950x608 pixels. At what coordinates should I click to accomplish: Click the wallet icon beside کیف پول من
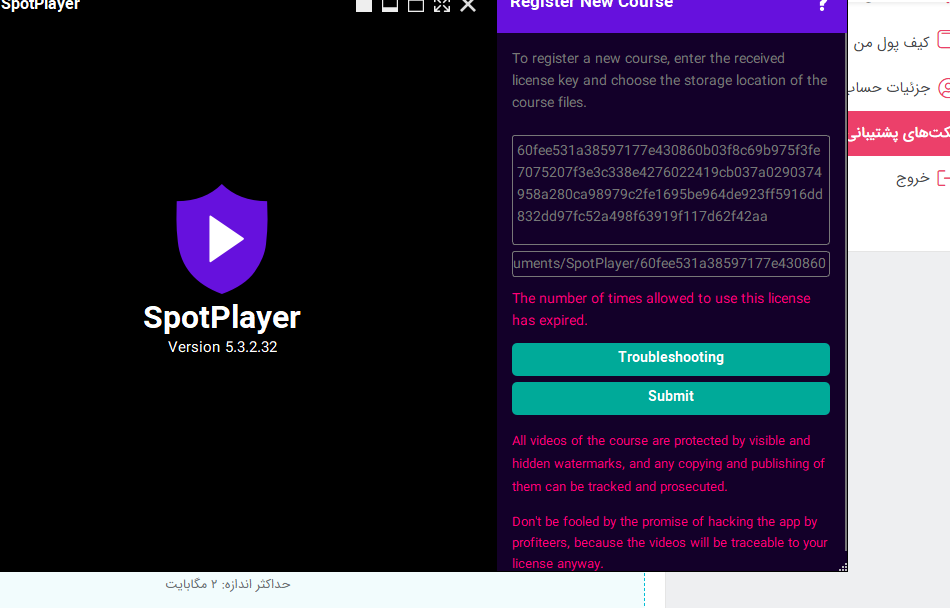[942, 41]
